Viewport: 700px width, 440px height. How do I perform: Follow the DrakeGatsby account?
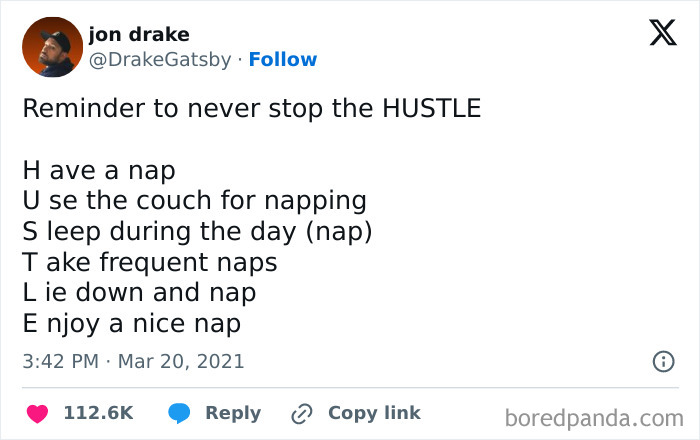(283, 59)
